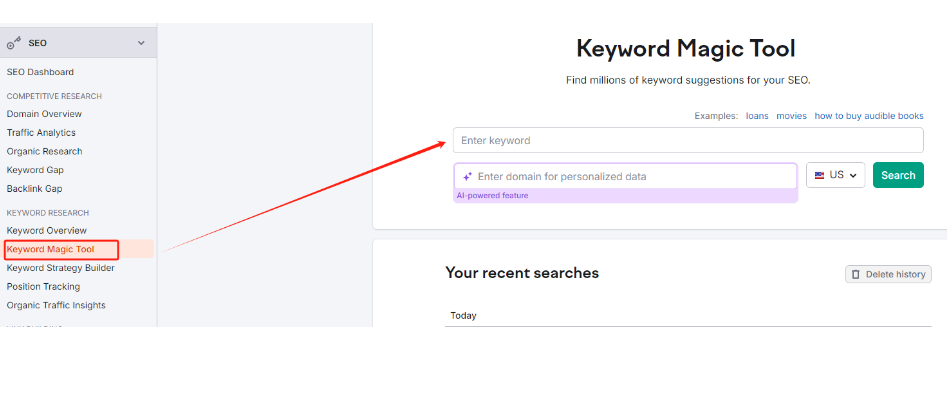947x411 pixels.
Task: Select Organic Research menu item
Action: [x=44, y=151]
